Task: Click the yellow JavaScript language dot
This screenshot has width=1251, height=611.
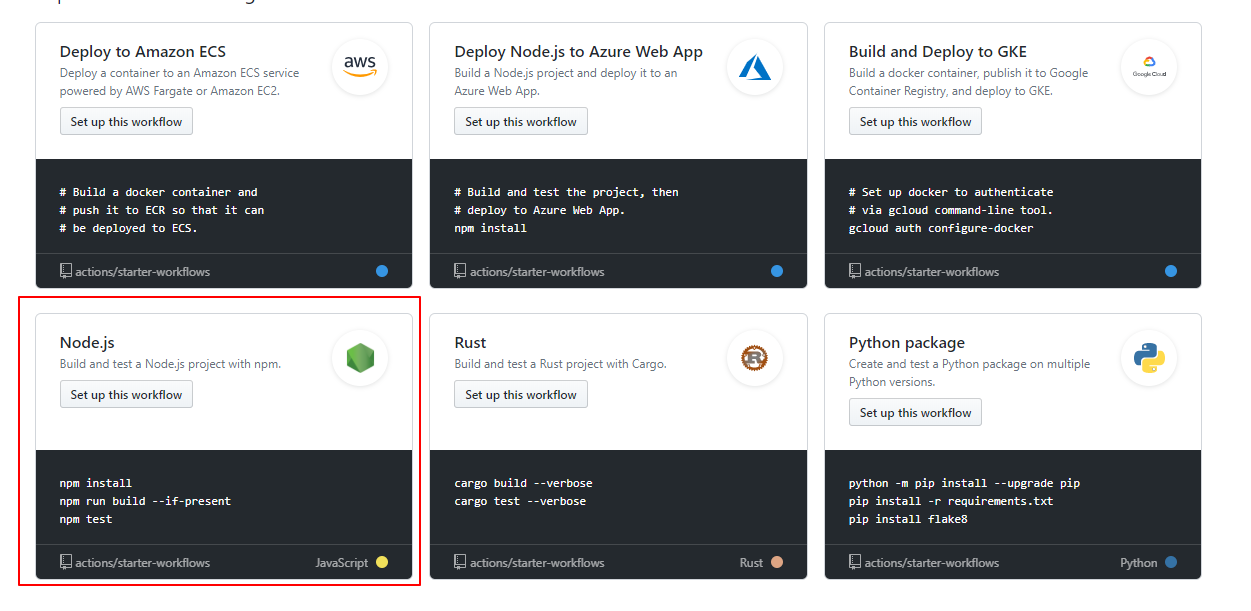Action: 381,562
